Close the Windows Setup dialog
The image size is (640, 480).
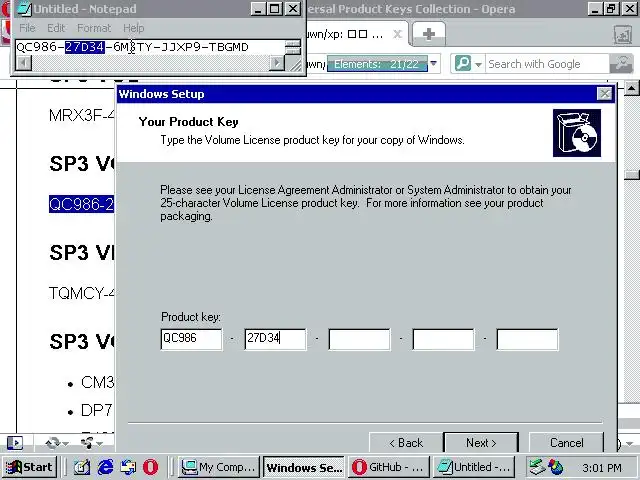(604, 94)
